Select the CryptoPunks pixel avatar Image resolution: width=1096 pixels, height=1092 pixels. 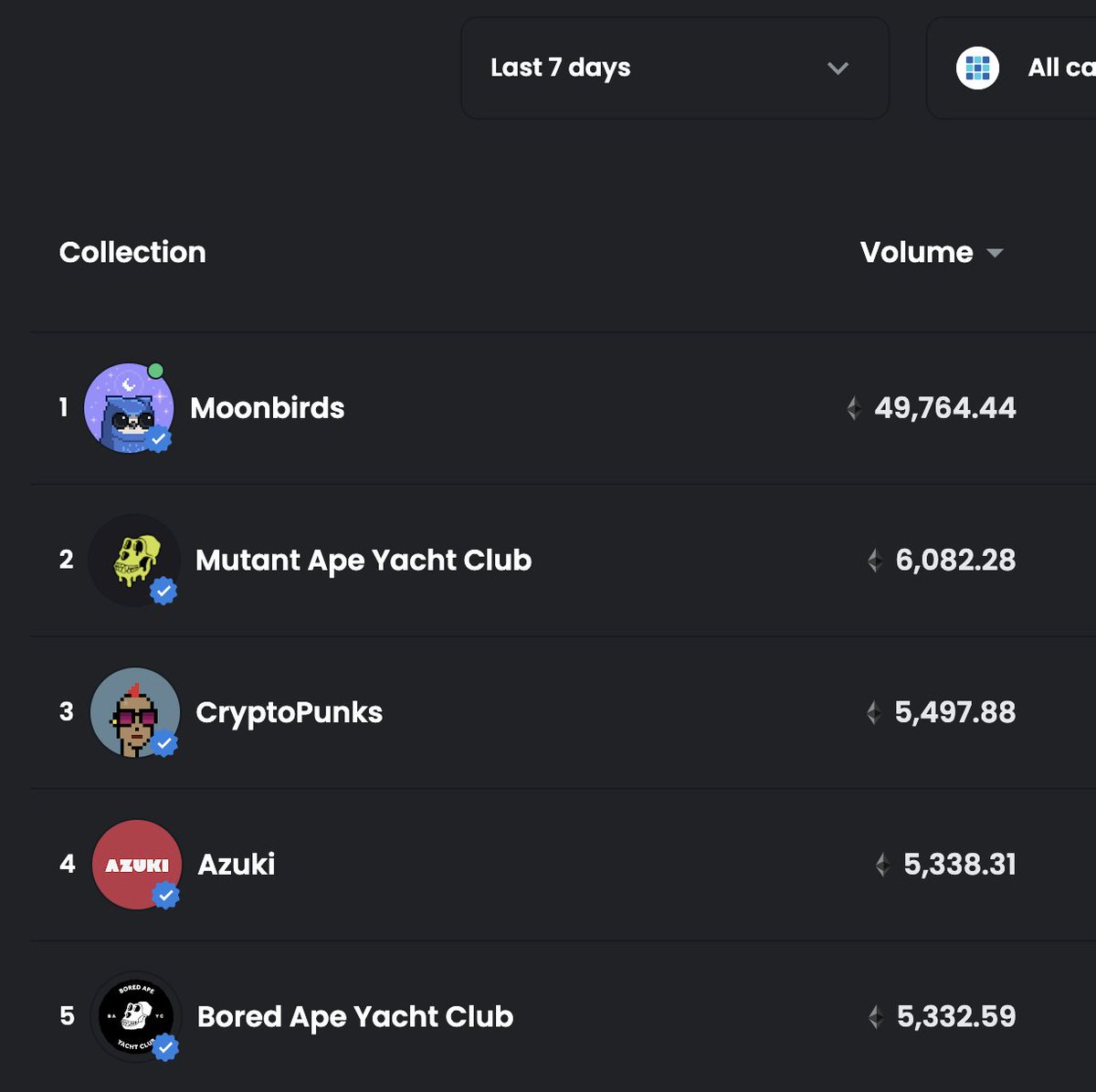click(135, 712)
